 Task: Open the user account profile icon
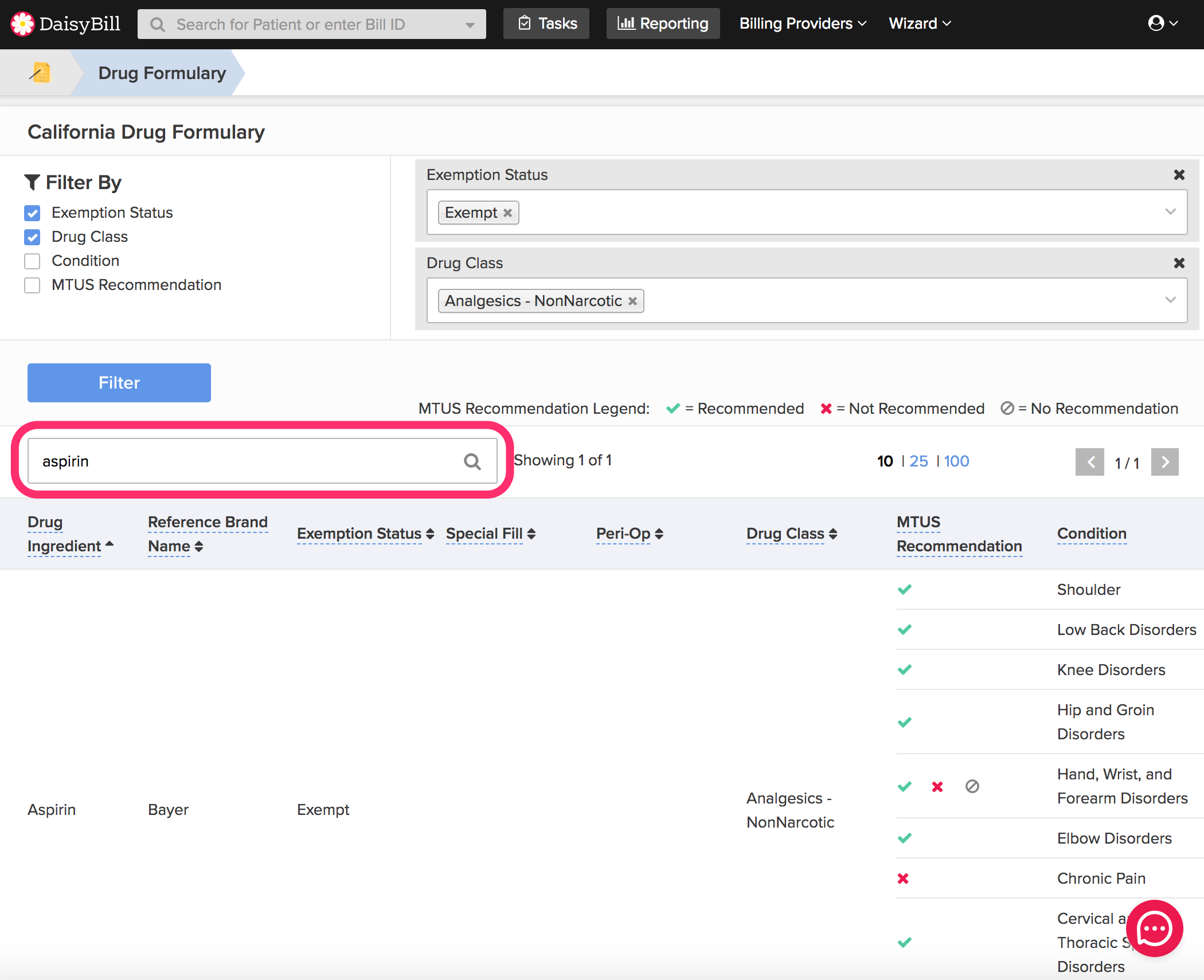pos(1156,23)
